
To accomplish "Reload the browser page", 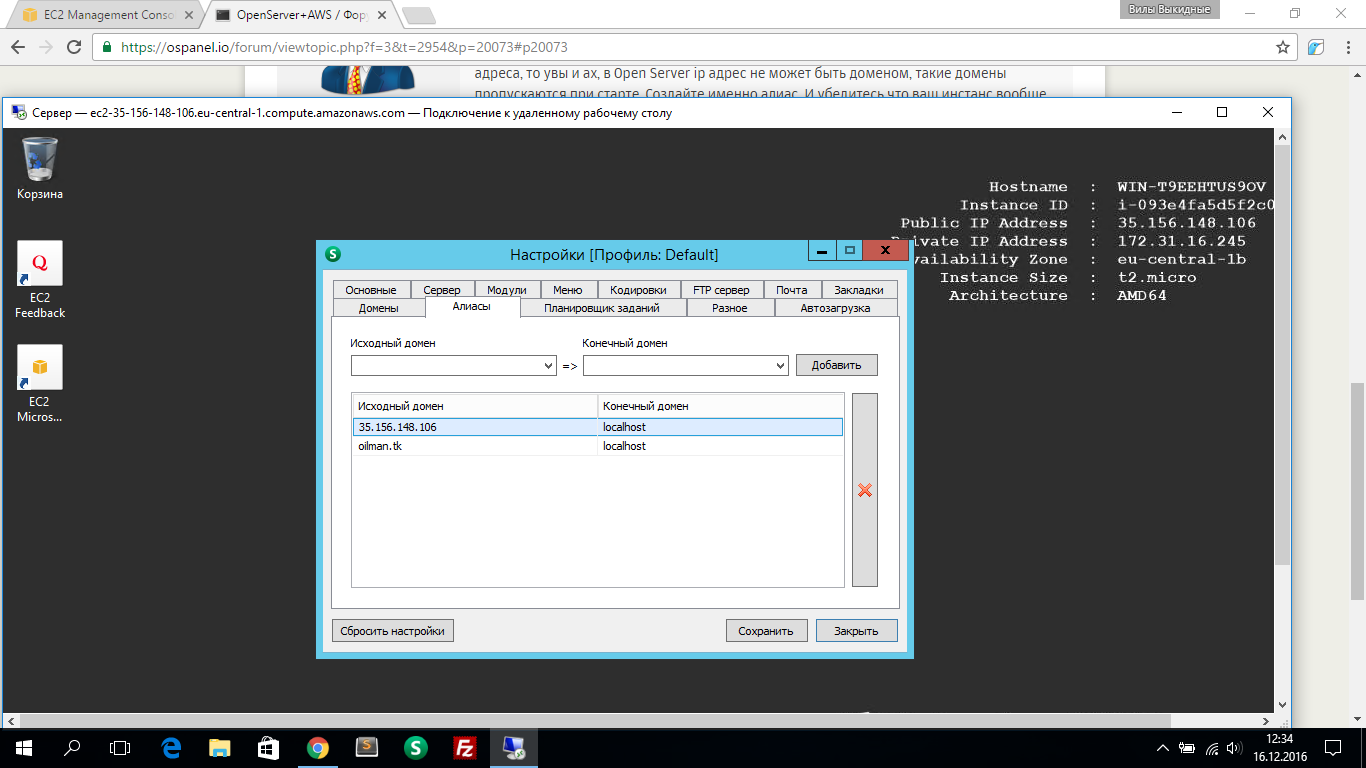I will [73, 47].
